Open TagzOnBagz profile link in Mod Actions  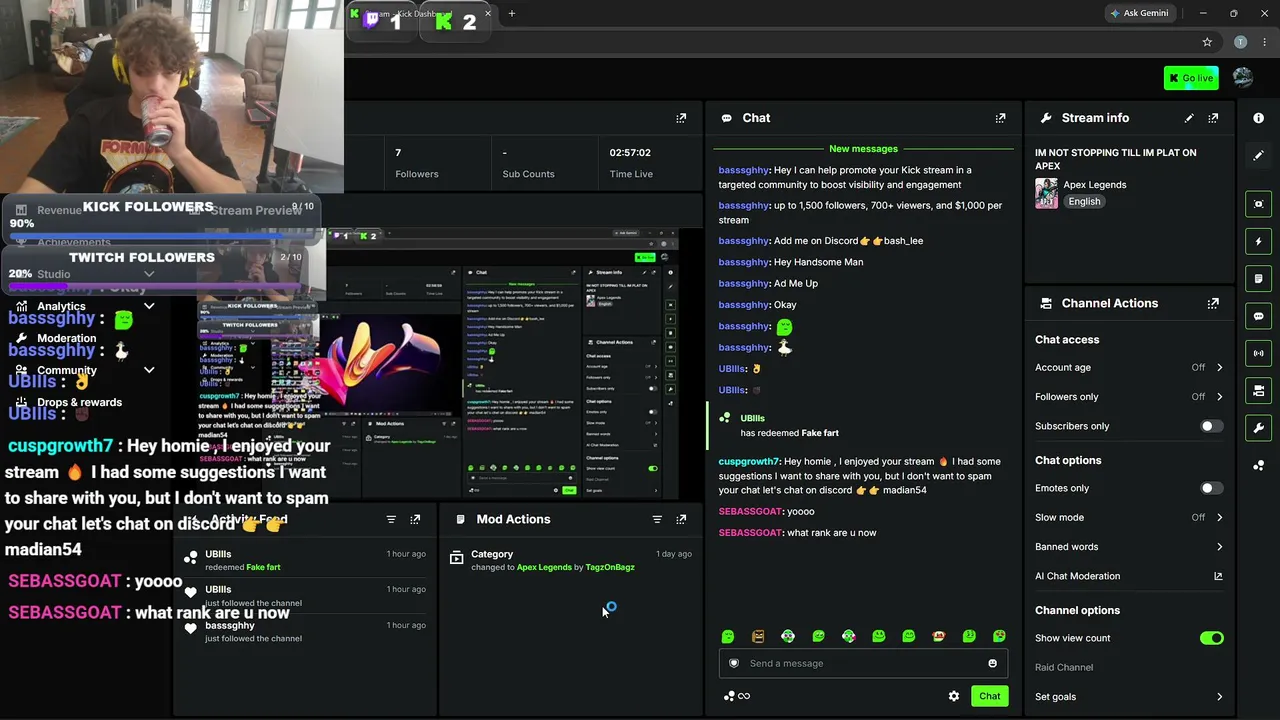click(610, 567)
